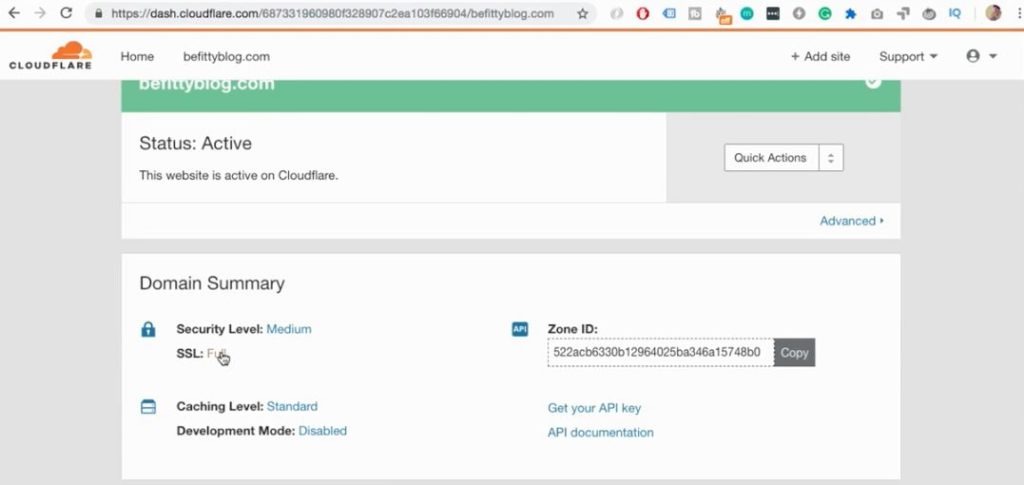Open the IQ extension icon
This screenshot has width=1024, height=485.
click(955, 13)
